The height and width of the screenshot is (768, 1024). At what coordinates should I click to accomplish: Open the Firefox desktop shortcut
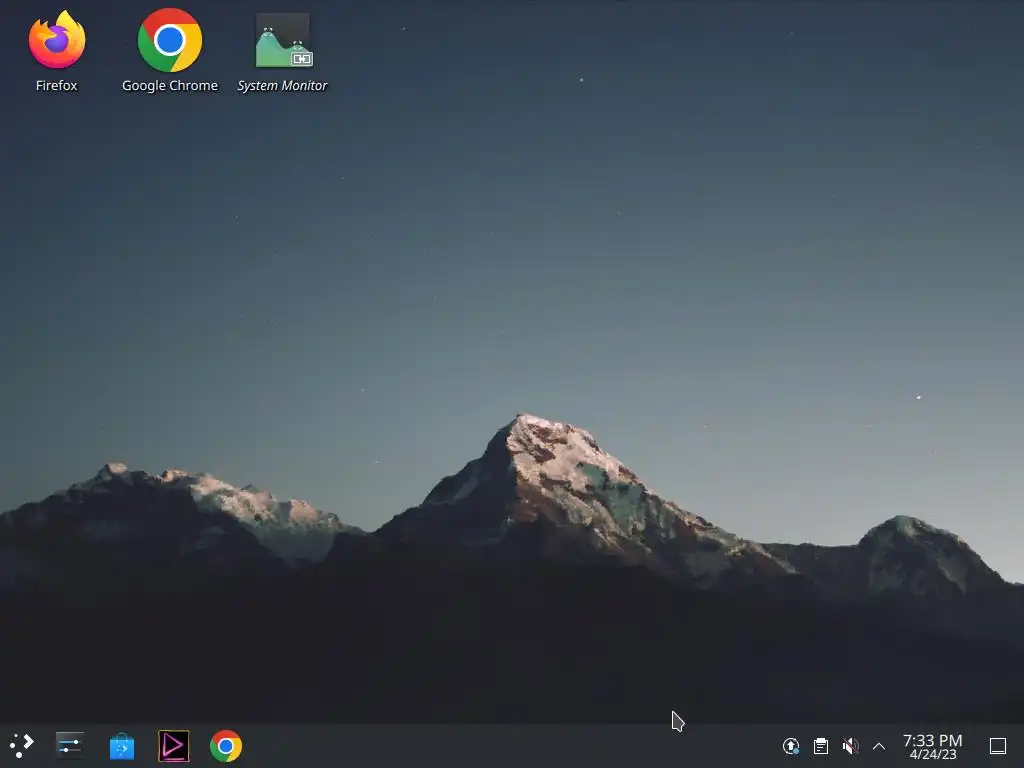[57, 40]
